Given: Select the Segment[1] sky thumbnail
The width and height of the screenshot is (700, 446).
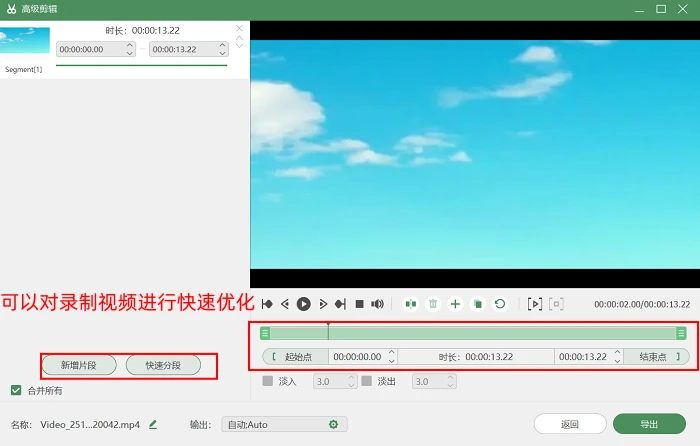Looking at the screenshot, I should coord(25,41).
